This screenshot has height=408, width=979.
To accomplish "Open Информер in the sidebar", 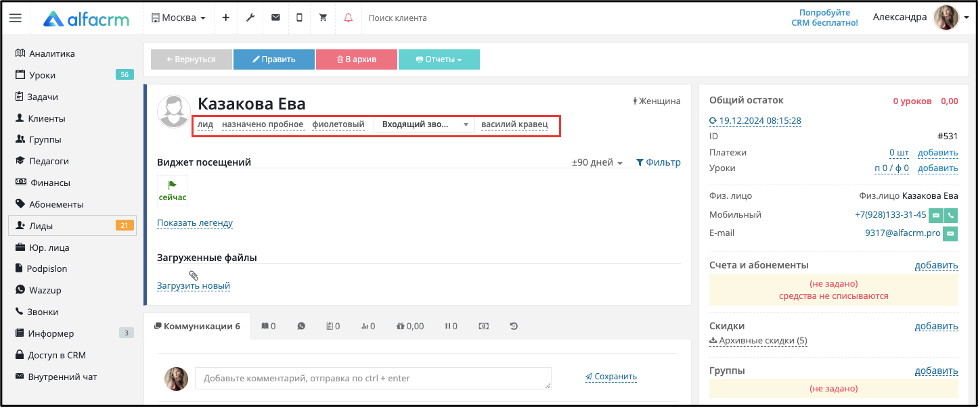I will point(72,334).
